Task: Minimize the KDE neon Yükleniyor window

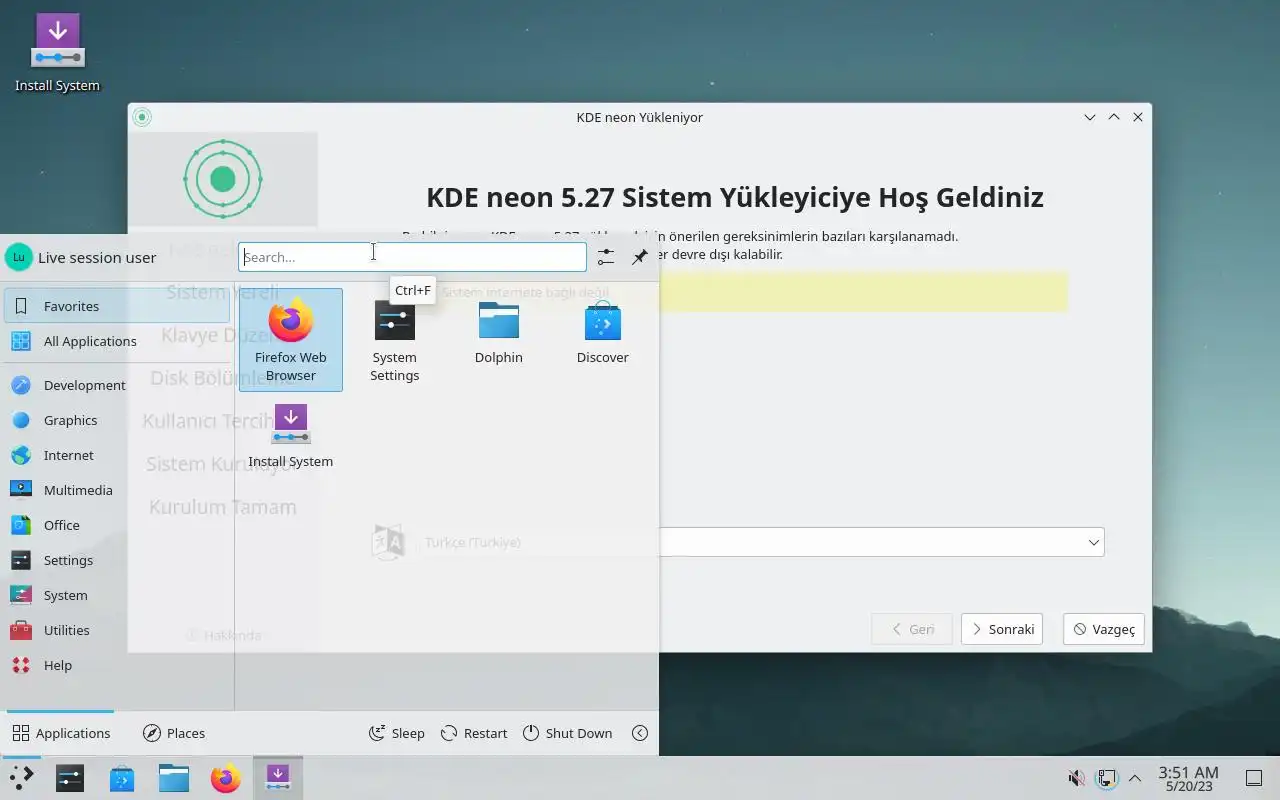Action: pyautogui.click(x=1090, y=117)
